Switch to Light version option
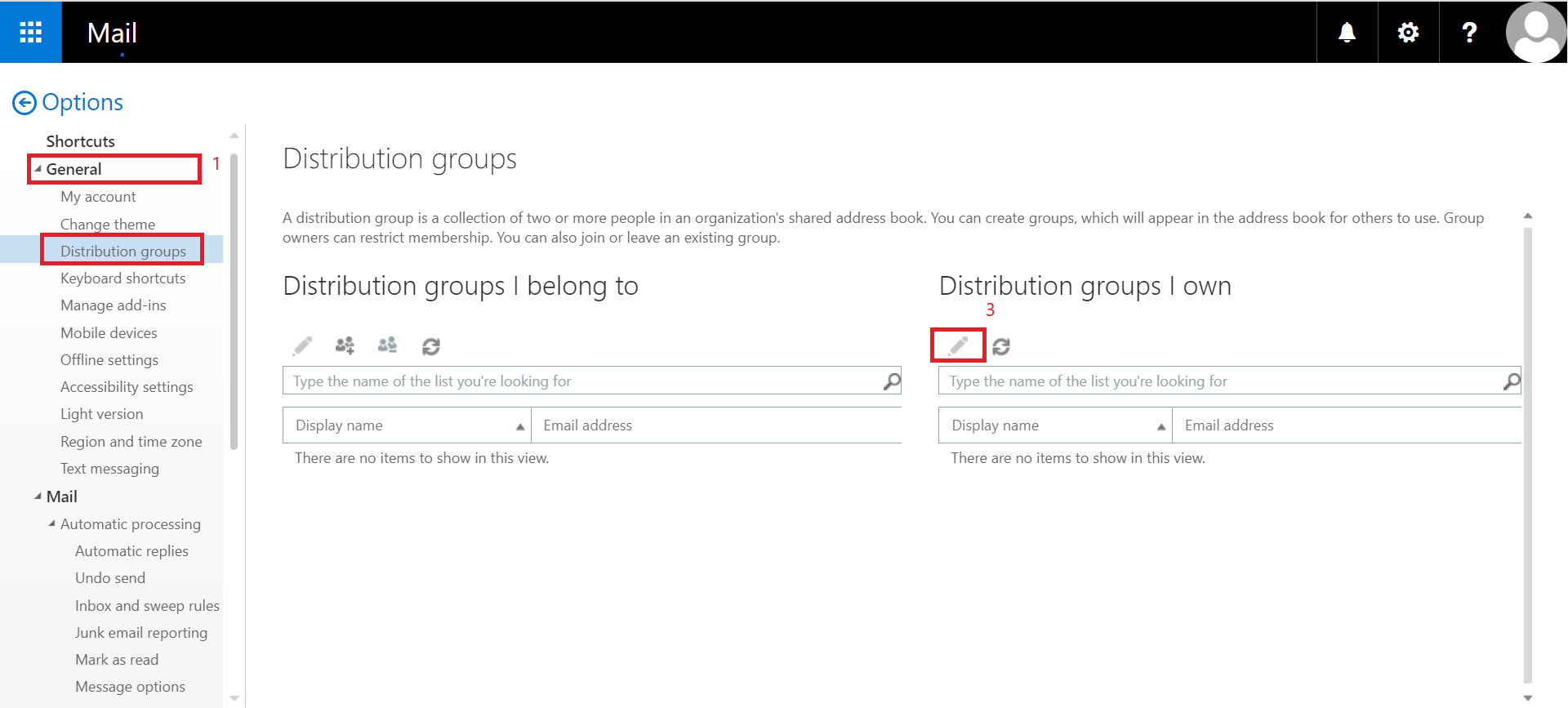The image size is (1568, 708). pos(102,414)
